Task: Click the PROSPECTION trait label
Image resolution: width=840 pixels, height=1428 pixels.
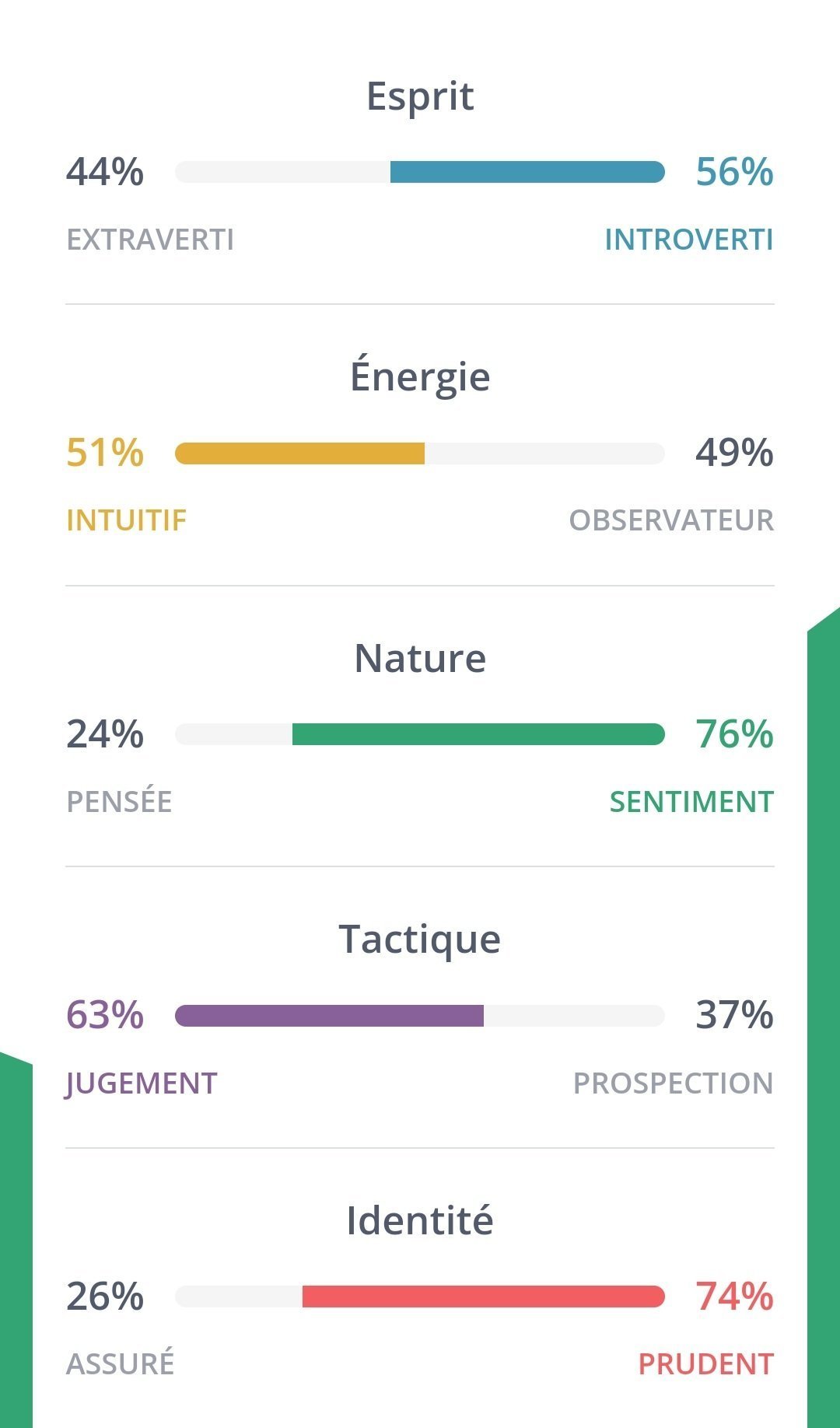Action: [673, 1083]
